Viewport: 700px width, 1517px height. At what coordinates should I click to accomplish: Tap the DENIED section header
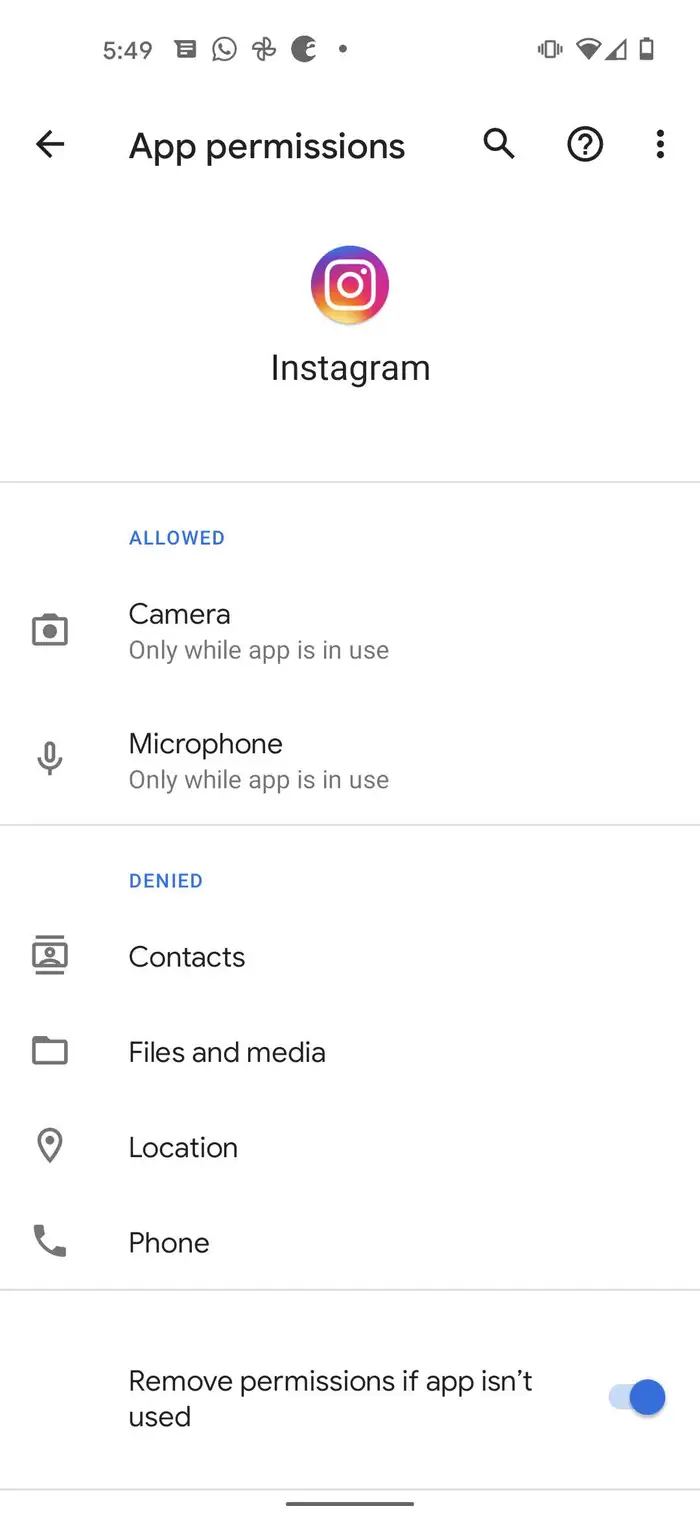166,881
